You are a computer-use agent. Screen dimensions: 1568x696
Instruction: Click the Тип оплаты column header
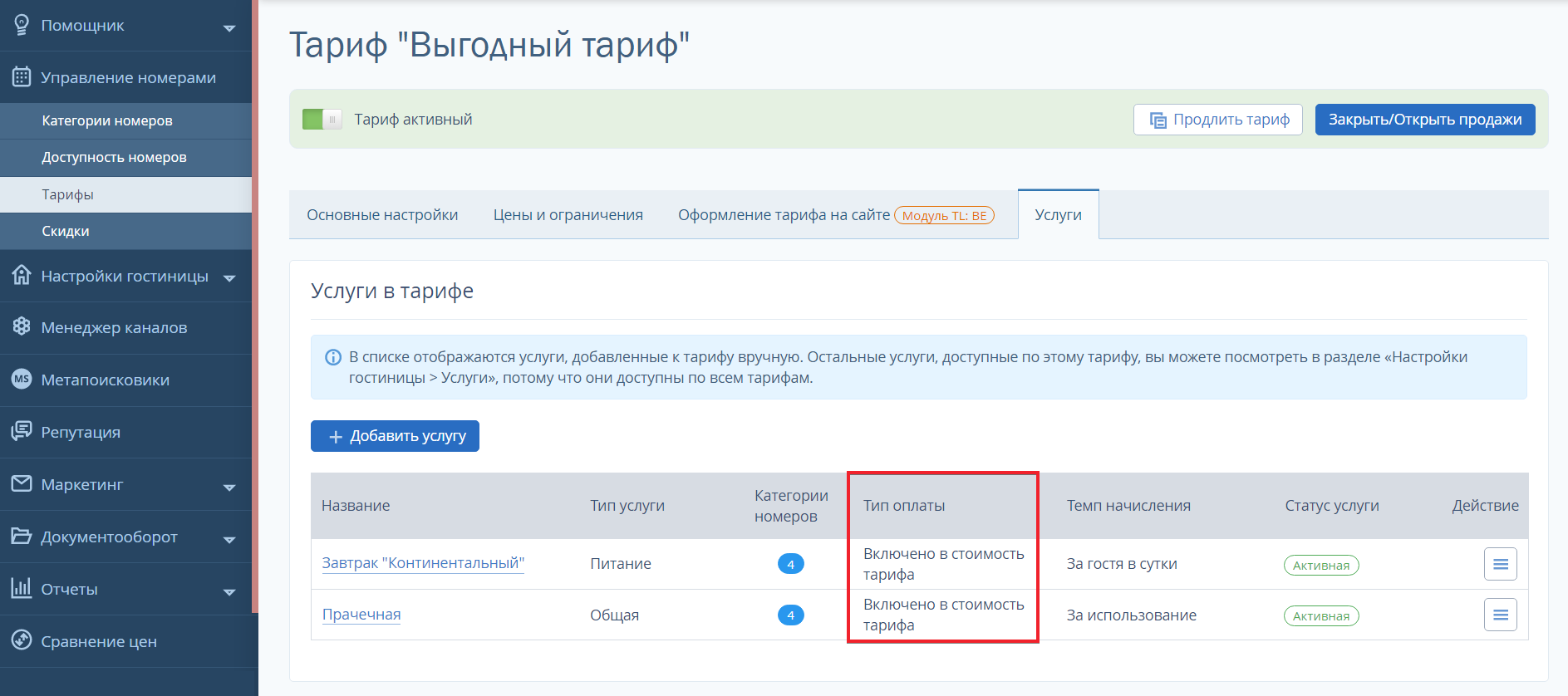904,506
